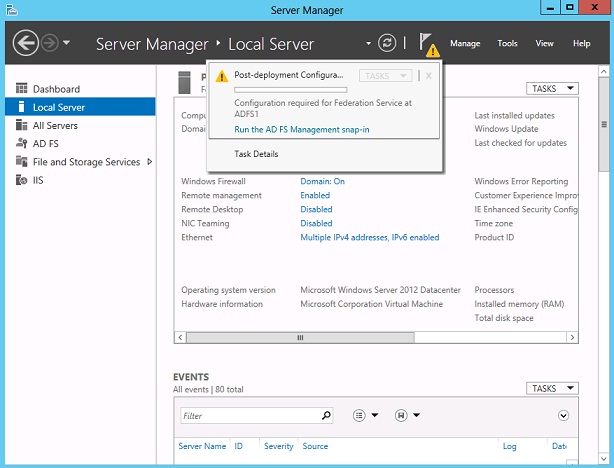Click the NIC Teaming Disabled link
Image resolution: width=614 pixels, height=468 pixels.
tap(316, 223)
